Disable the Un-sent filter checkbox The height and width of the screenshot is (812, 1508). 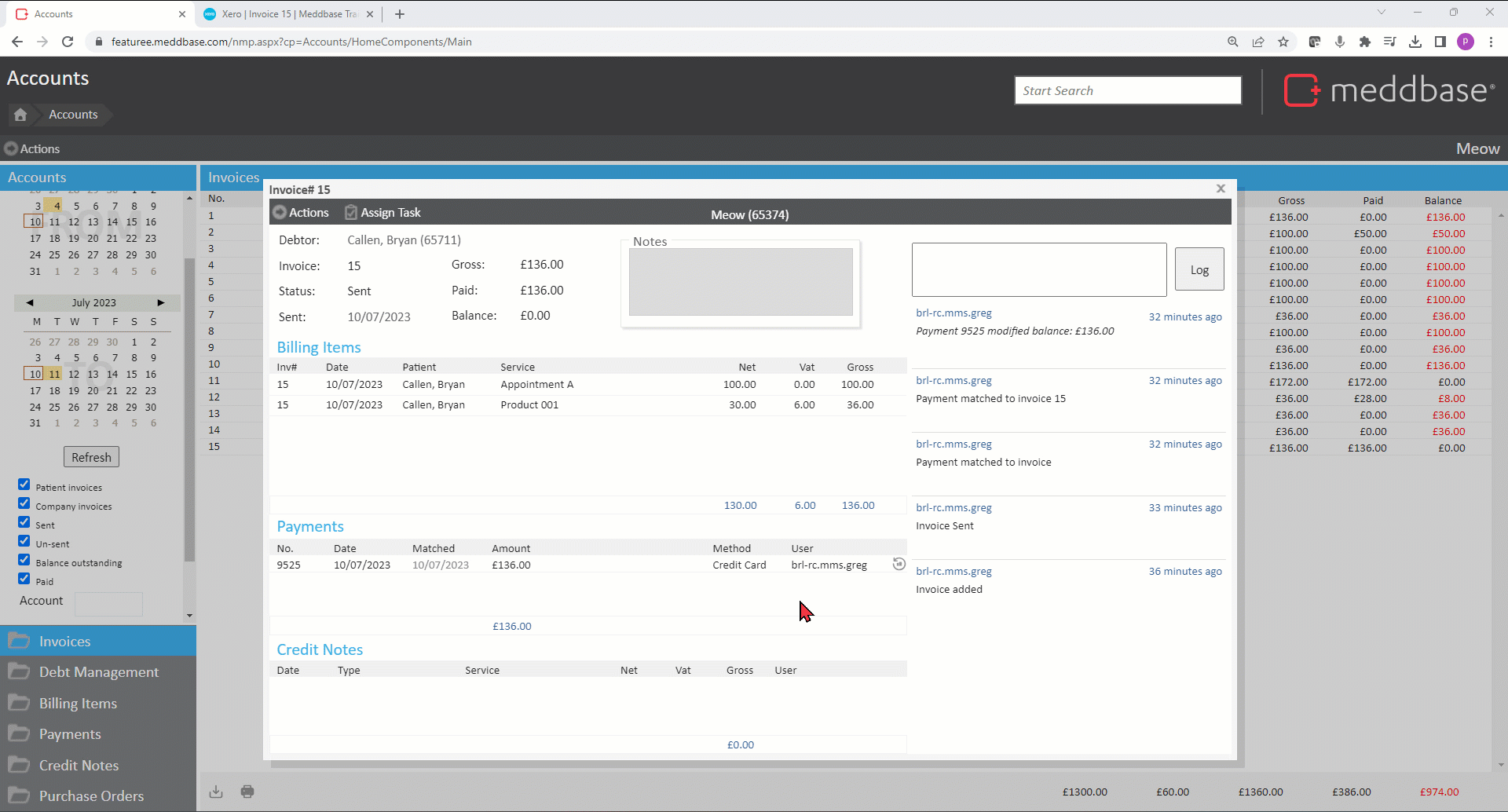[x=24, y=541]
